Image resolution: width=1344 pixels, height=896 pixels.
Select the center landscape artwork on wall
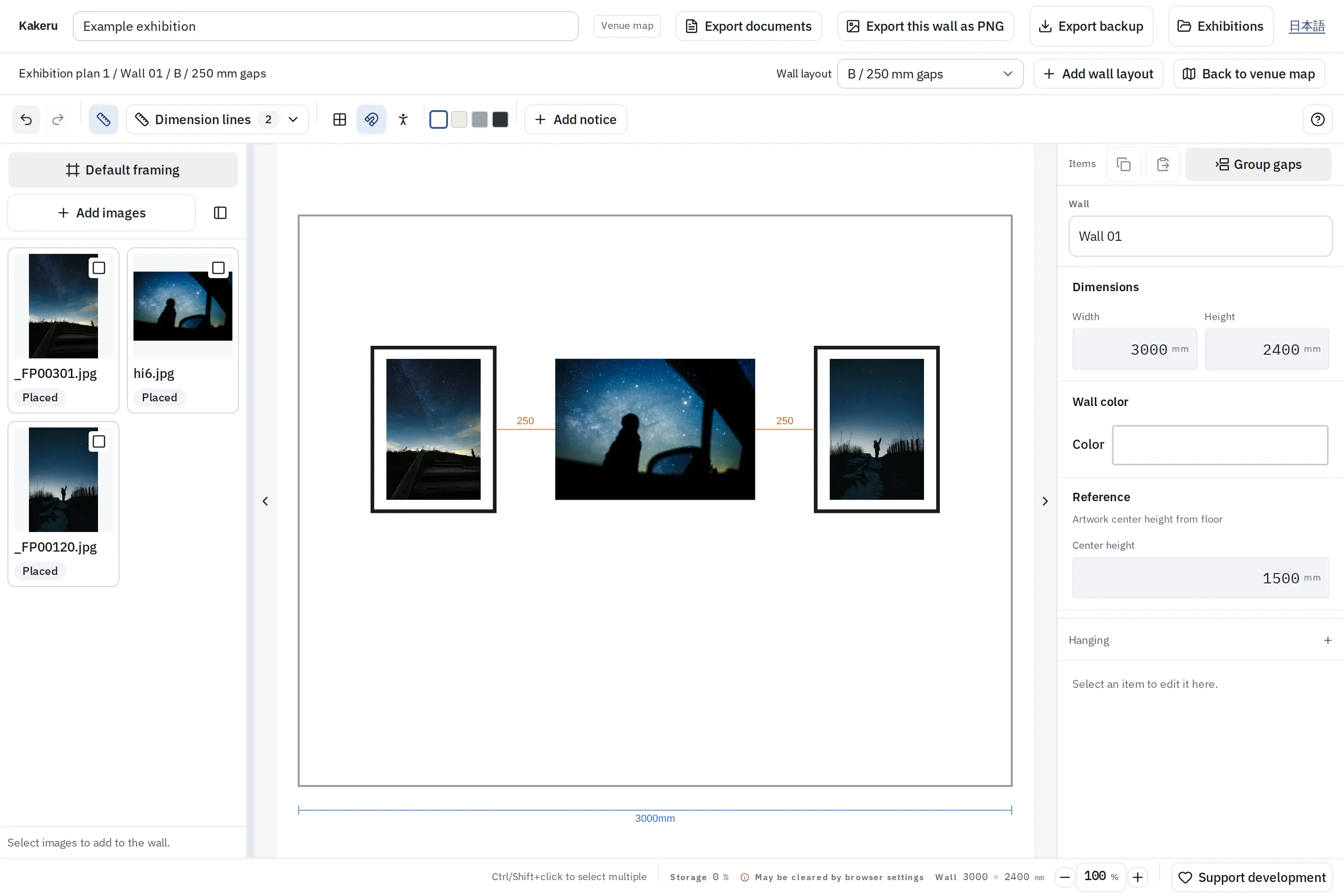coord(655,429)
